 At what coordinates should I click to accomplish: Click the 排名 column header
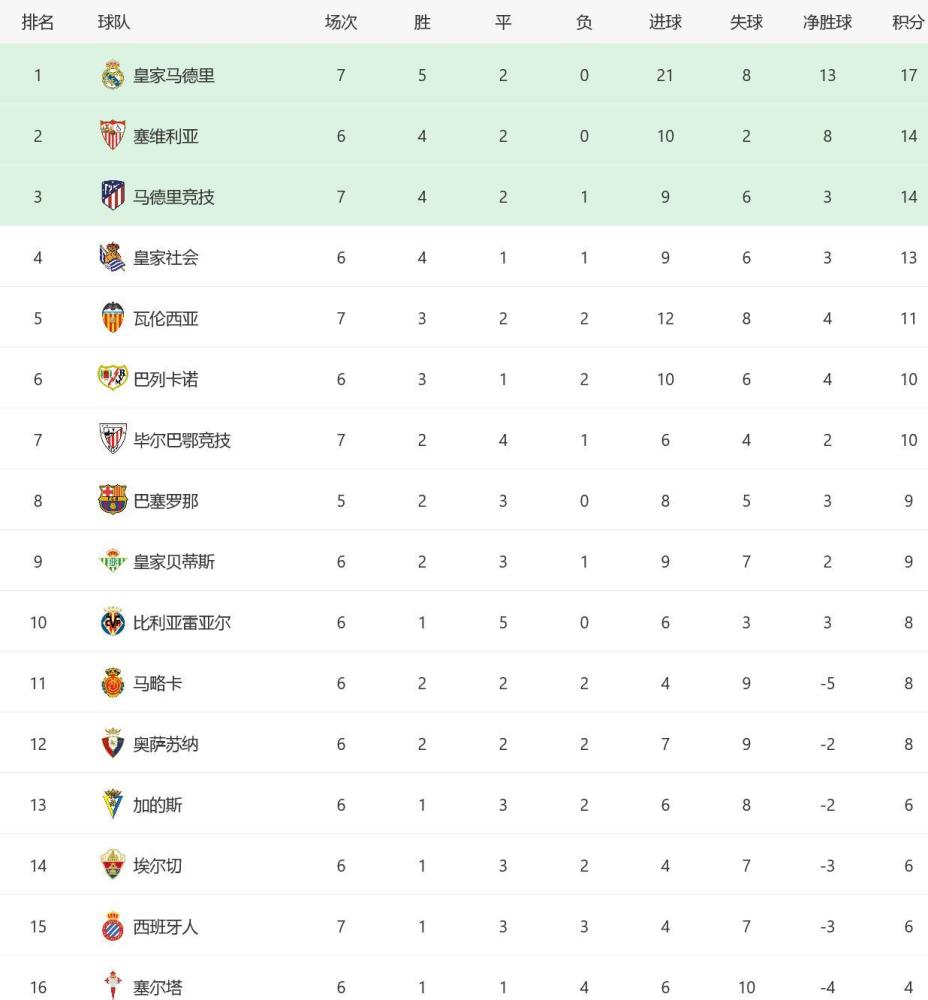coord(38,22)
